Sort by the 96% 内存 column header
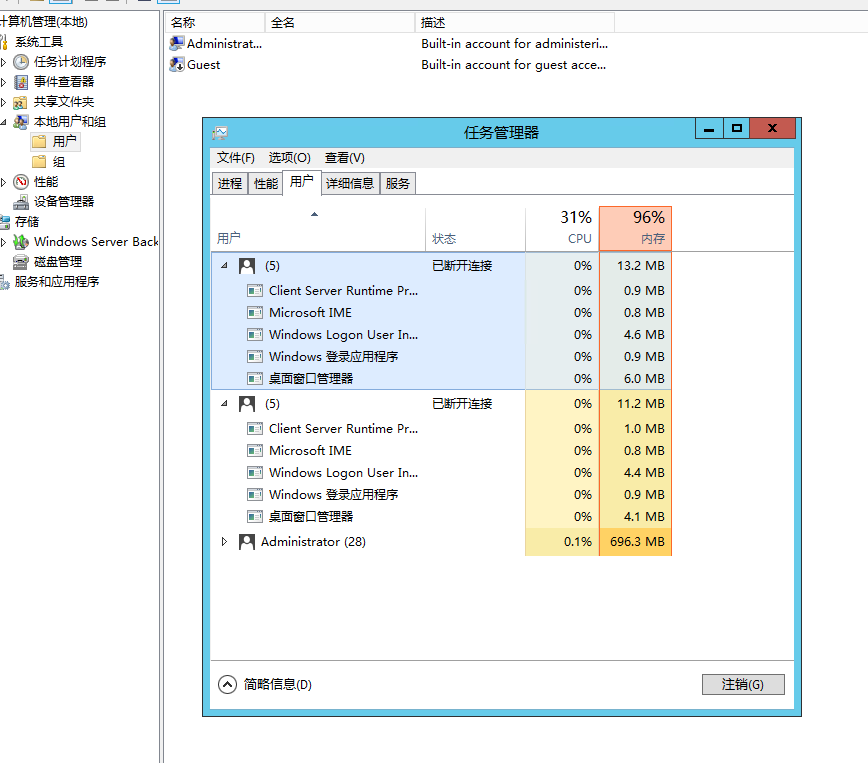The width and height of the screenshot is (868, 763). click(x=636, y=229)
